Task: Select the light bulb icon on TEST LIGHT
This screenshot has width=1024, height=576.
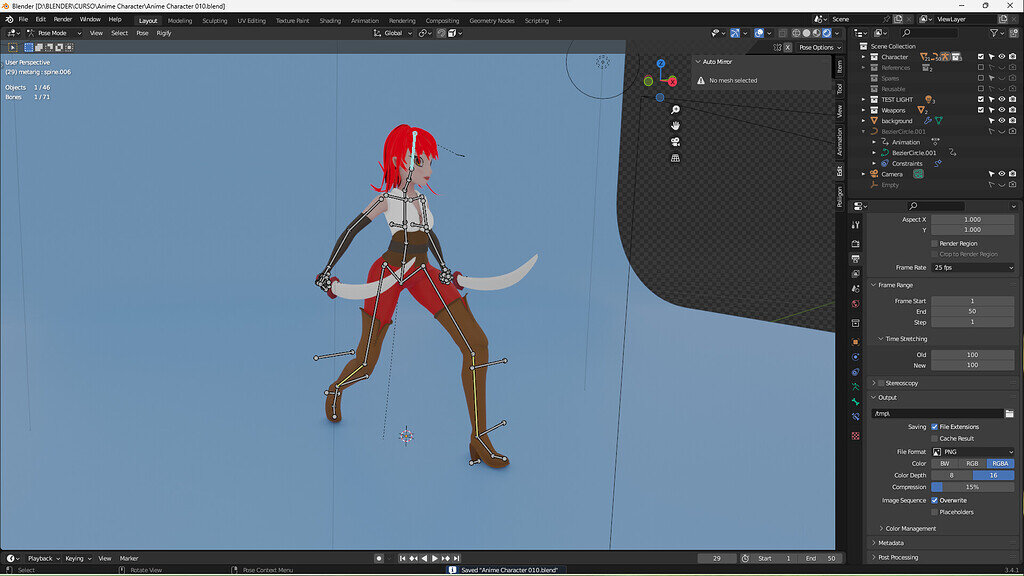Action: tap(930, 99)
